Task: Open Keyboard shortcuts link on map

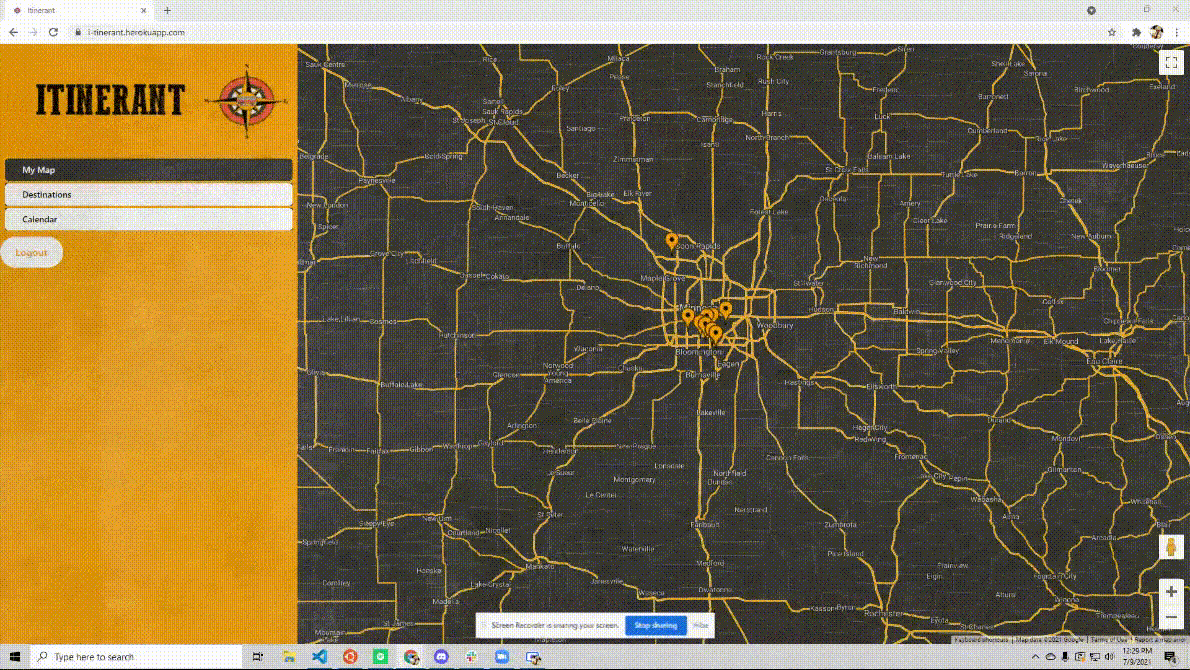Action: [x=981, y=640]
